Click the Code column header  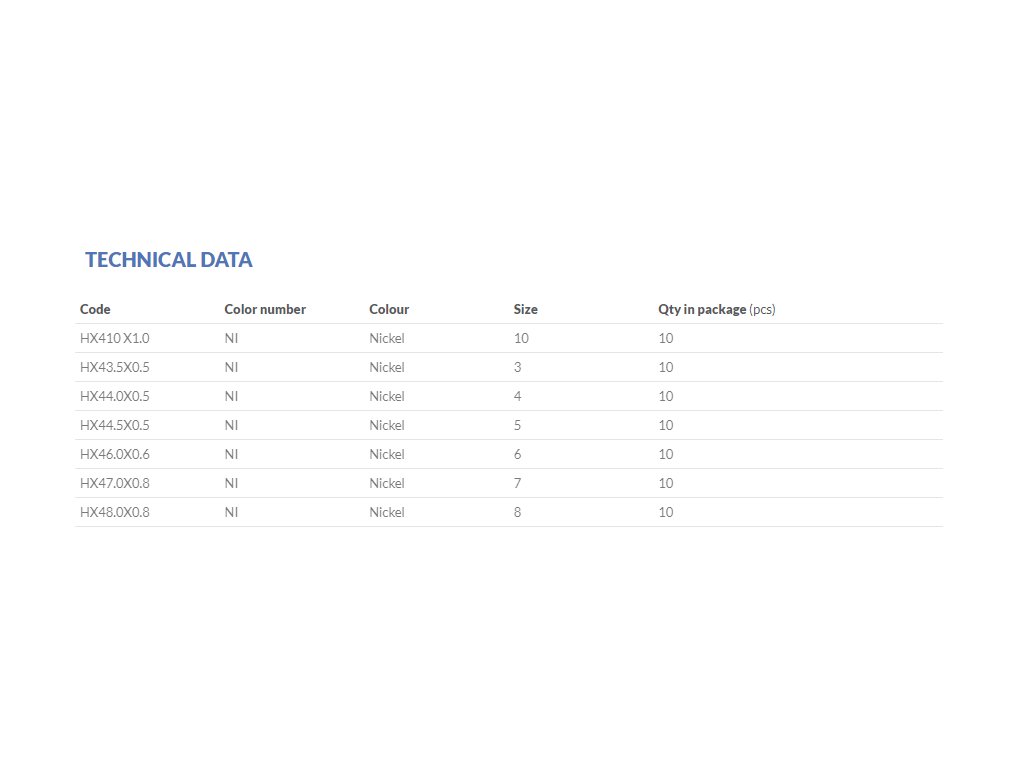95,310
